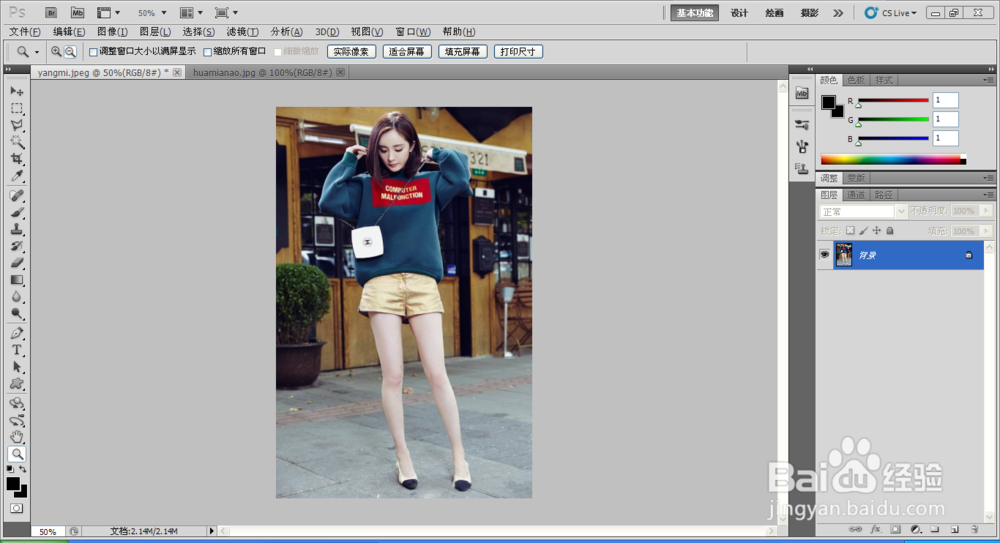Click the zoom in magnifier option
Image resolution: width=1000 pixels, height=543 pixels.
click(x=56, y=52)
